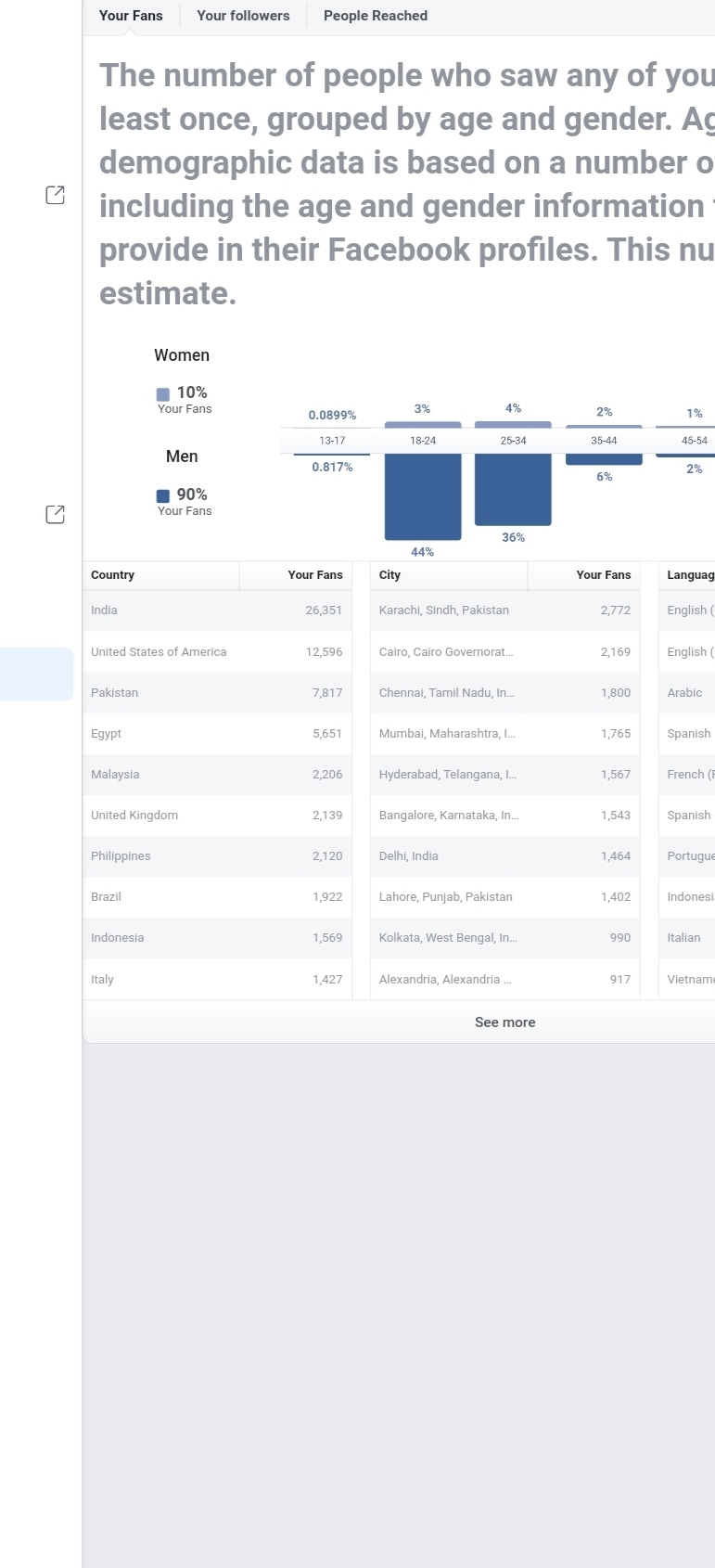This screenshot has height=1568, width=715.
Task: Select the United States of America row
Action: pyautogui.click(x=216, y=652)
